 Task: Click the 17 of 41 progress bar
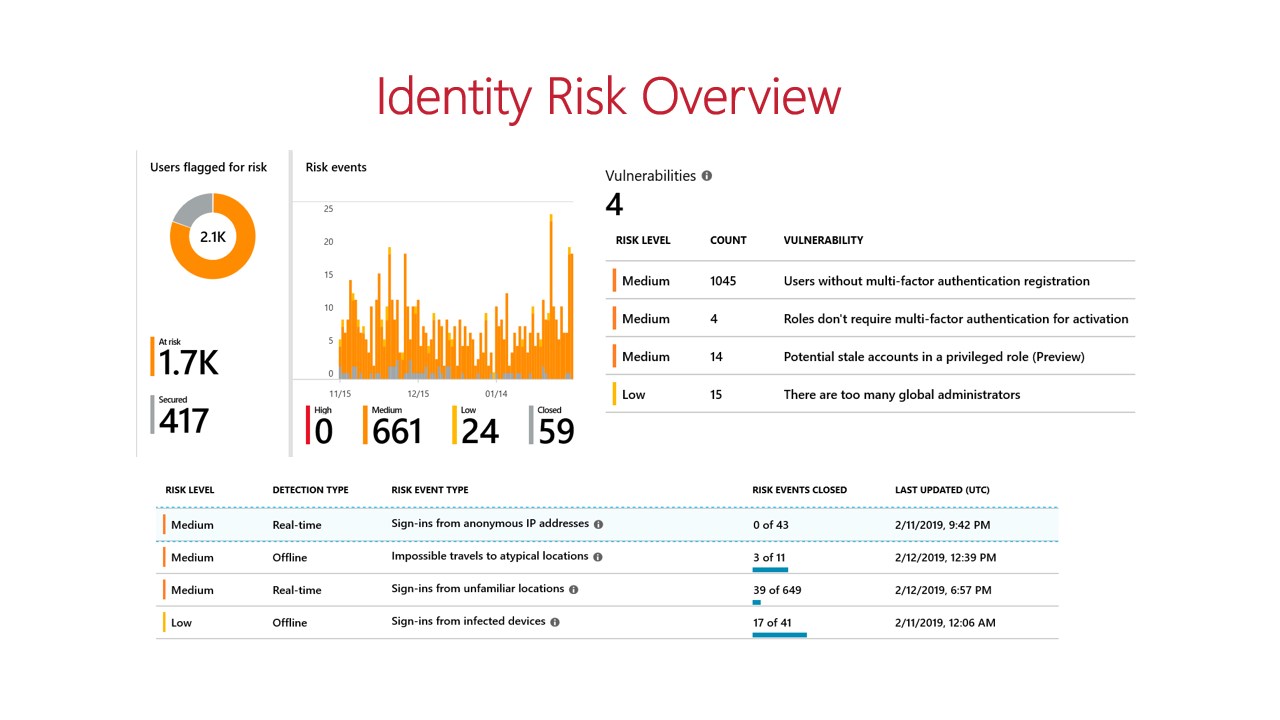pyautogui.click(x=779, y=635)
